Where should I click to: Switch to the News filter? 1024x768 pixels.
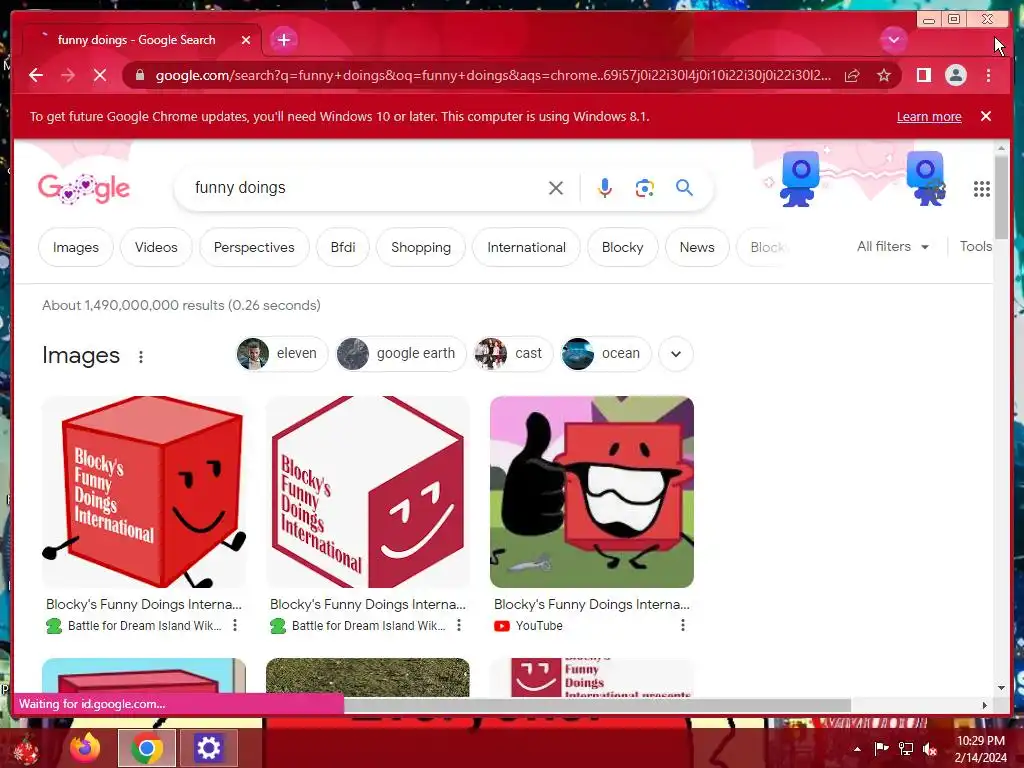click(x=697, y=248)
